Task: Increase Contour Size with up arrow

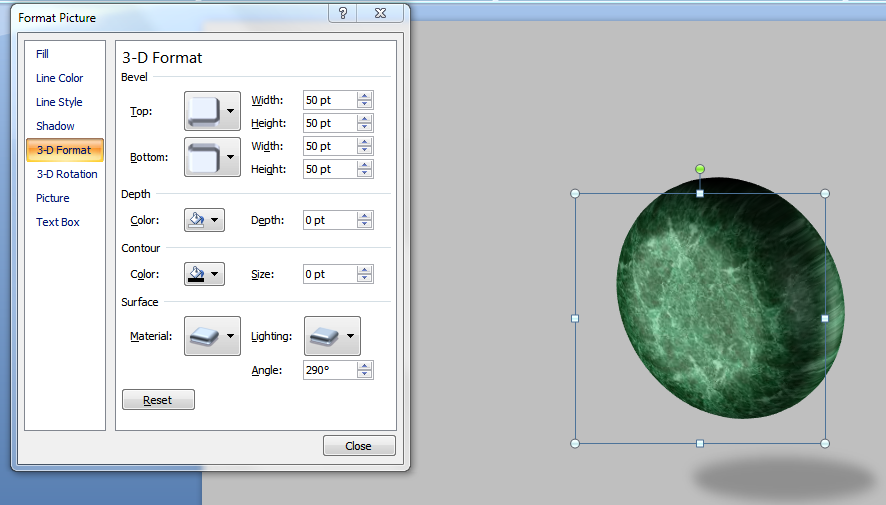Action: click(365, 270)
